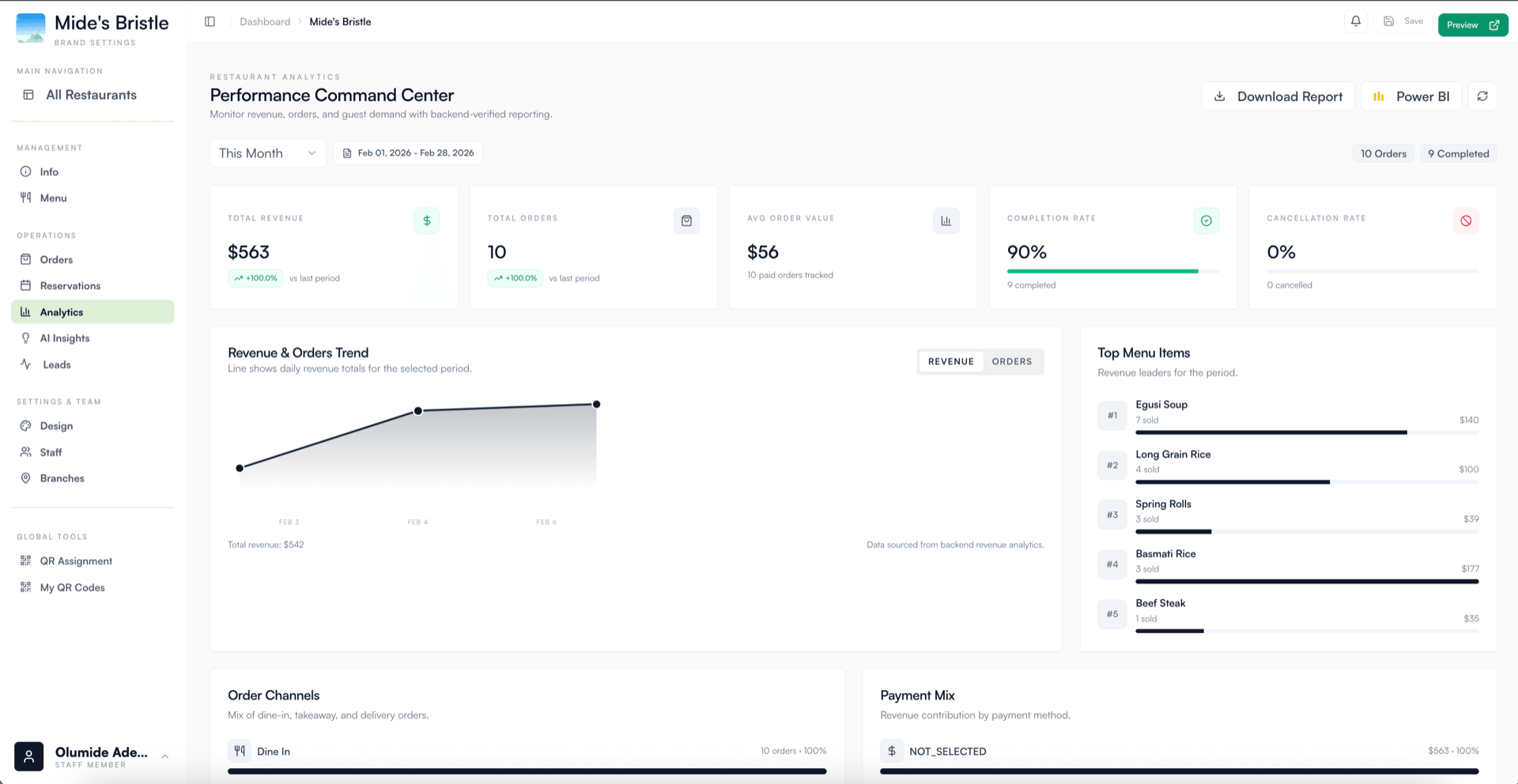The width and height of the screenshot is (1518, 784).
Task: Open QR Assignment tool
Action: click(77, 560)
